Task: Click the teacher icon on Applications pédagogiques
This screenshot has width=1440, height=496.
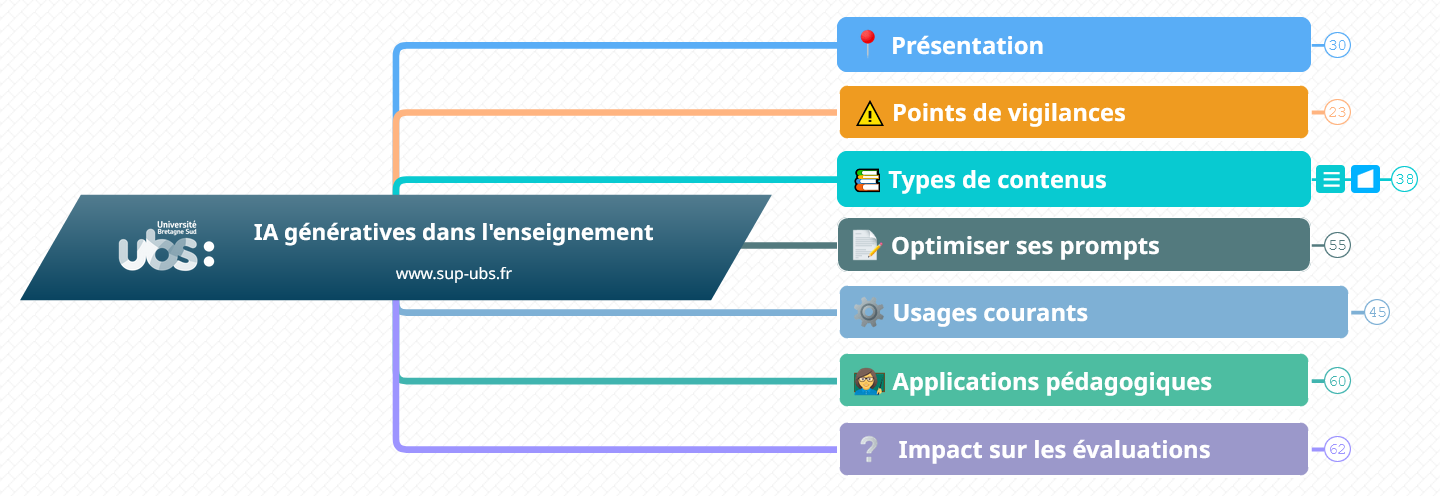Action: (869, 381)
